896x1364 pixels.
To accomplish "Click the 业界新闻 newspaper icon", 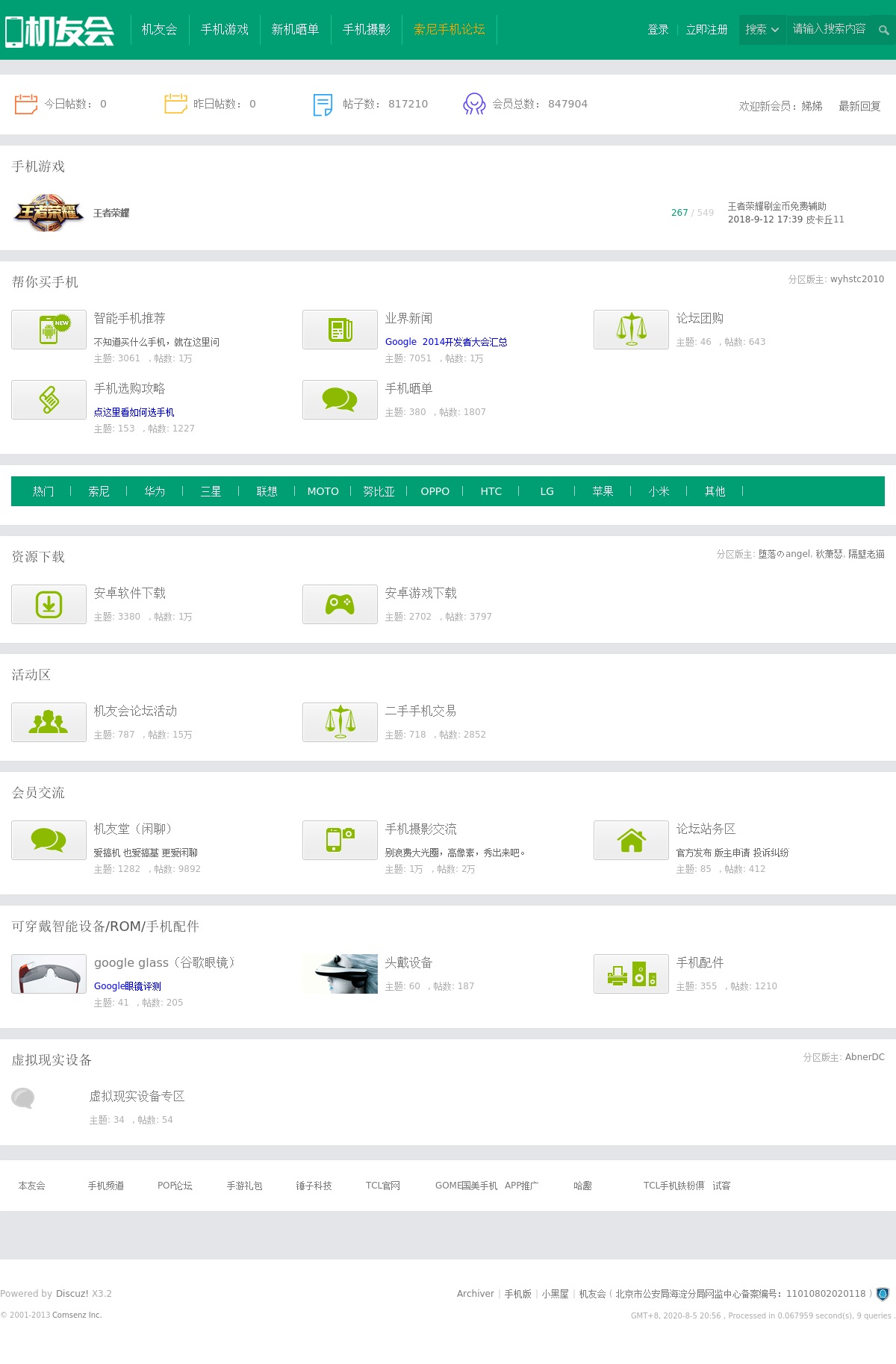I will pos(340,329).
